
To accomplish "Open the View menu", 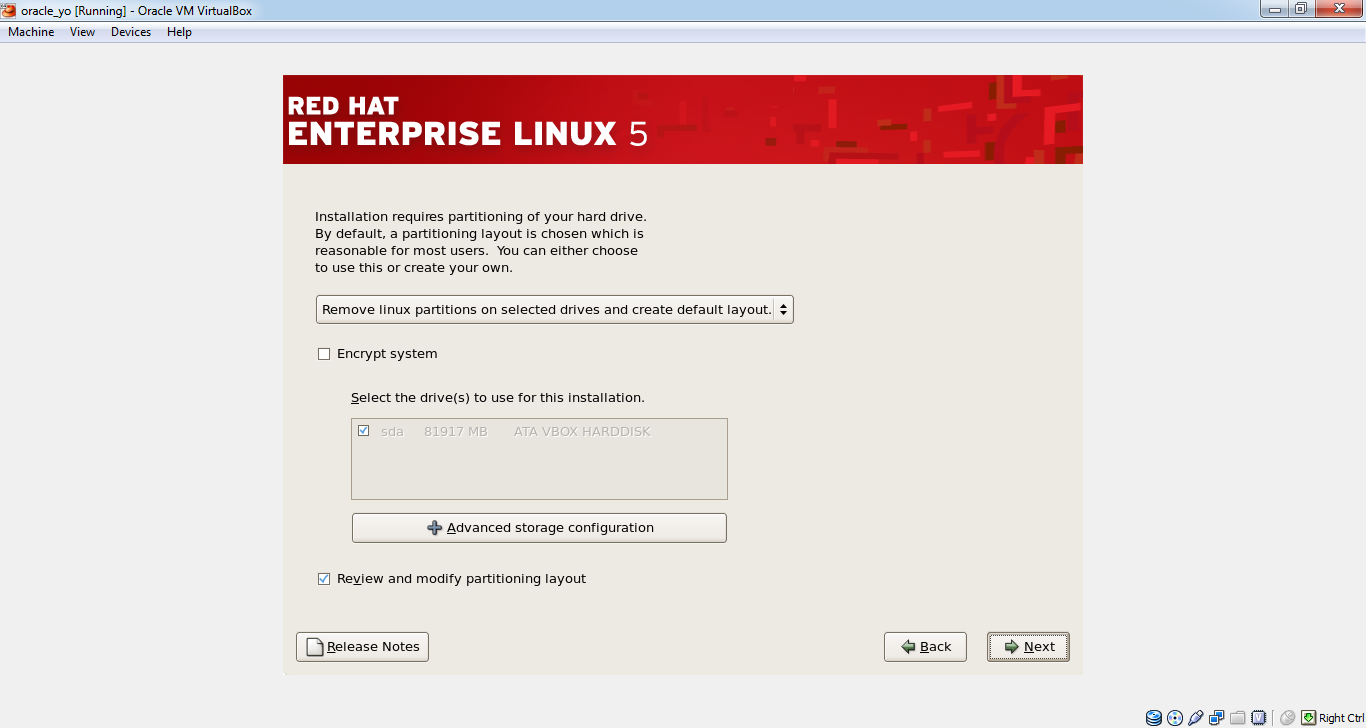I will pyautogui.click(x=83, y=32).
